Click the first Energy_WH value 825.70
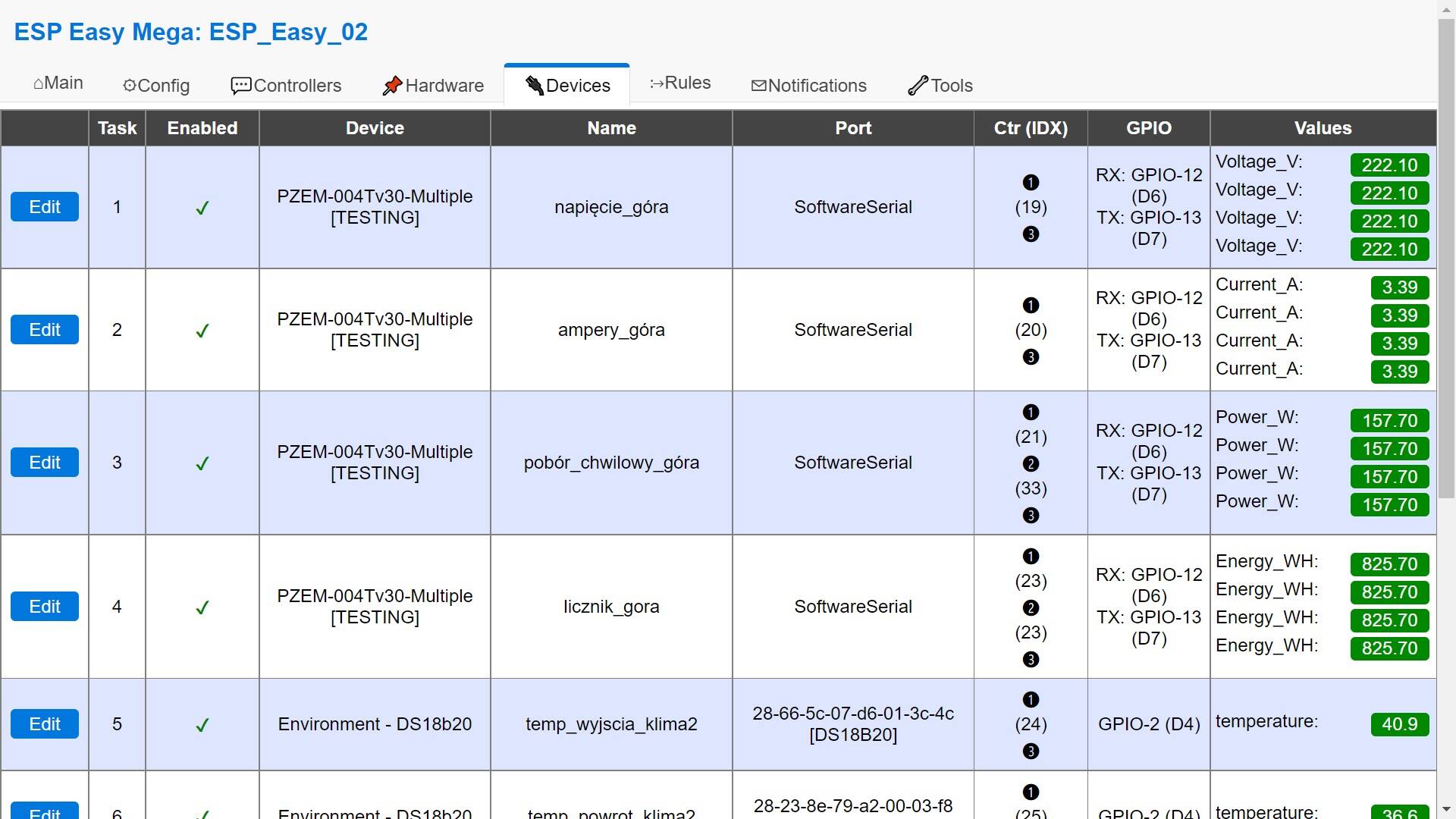The width and height of the screenshot is (1456, 819). pyautogui.click(x=1389, y=564)
